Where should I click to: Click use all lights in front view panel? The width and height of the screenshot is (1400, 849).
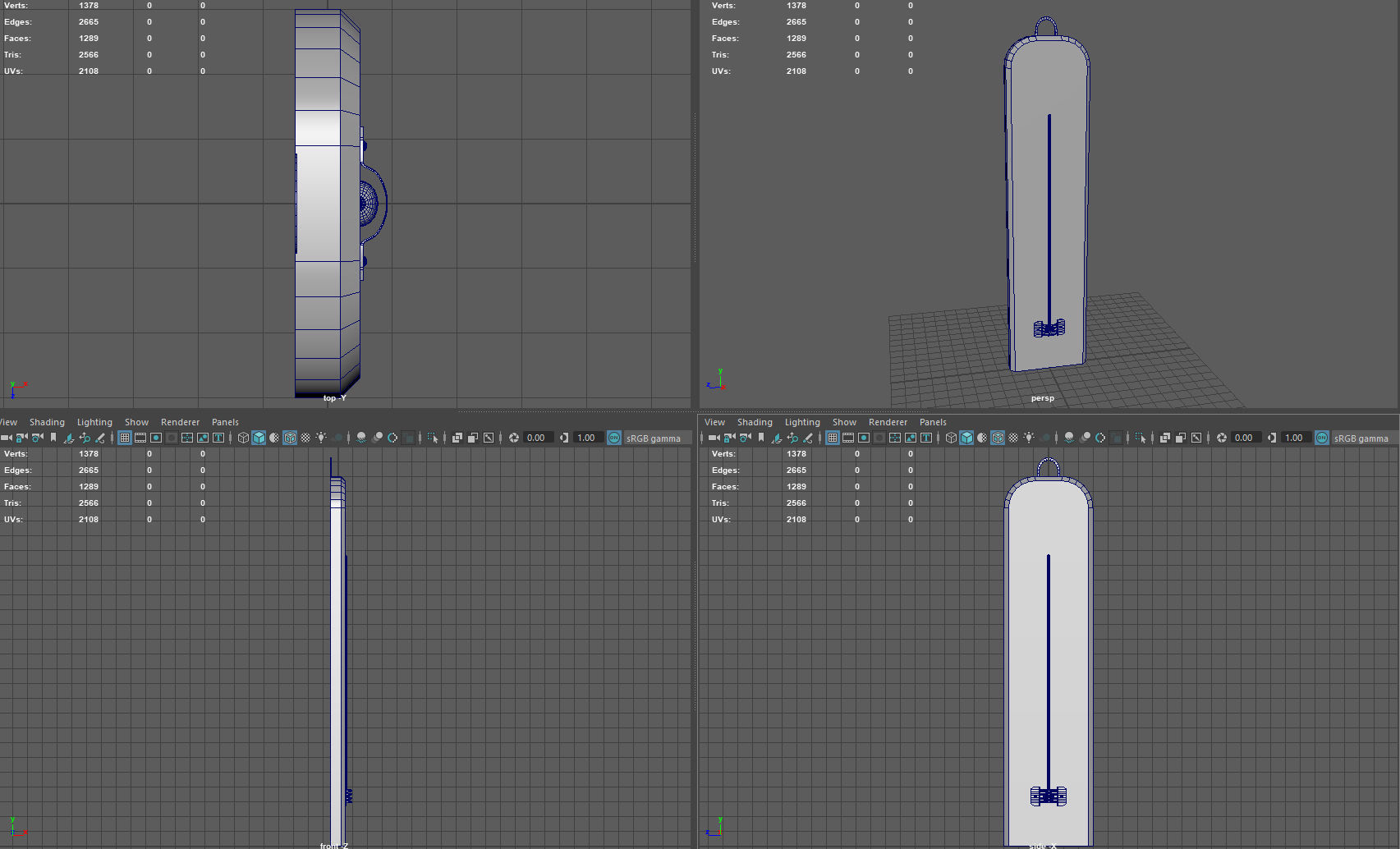pos(321,438)
